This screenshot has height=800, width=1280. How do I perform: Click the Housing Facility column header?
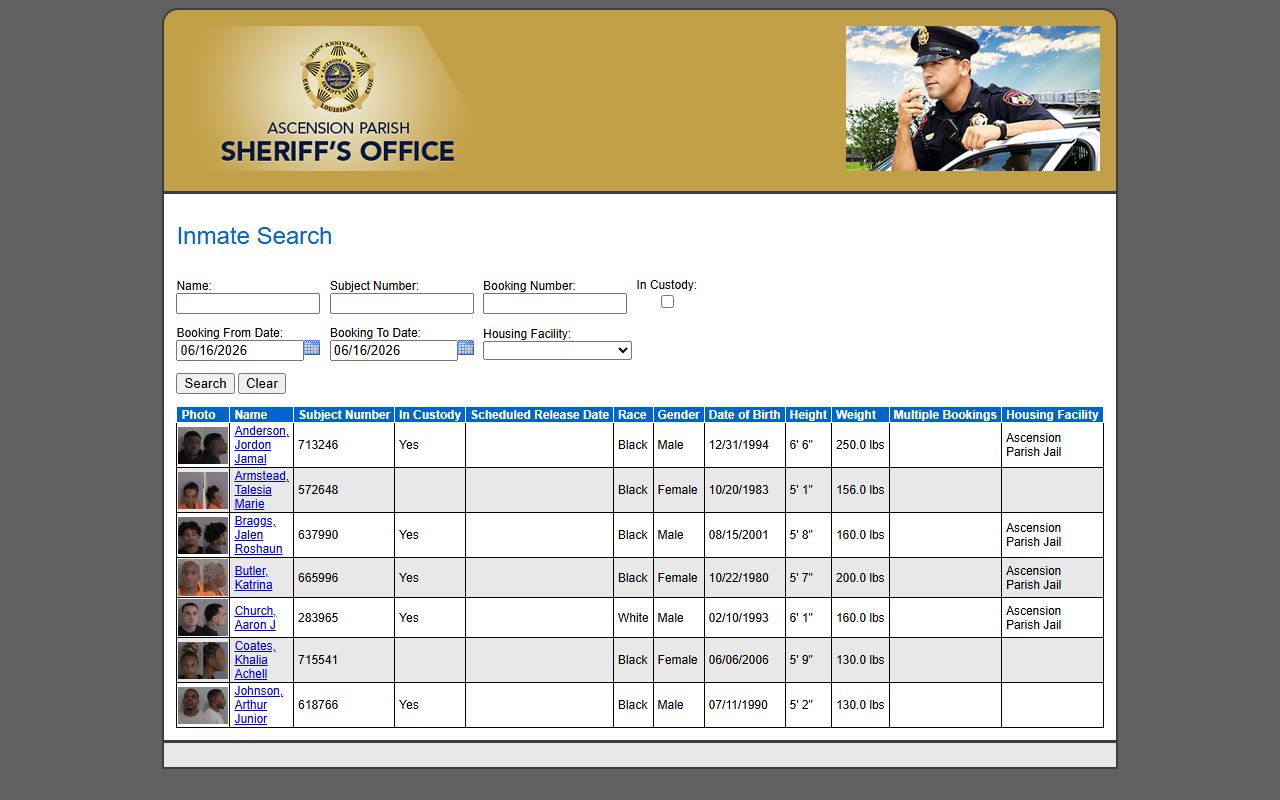pyautogui.click(x=1052, y=414)
